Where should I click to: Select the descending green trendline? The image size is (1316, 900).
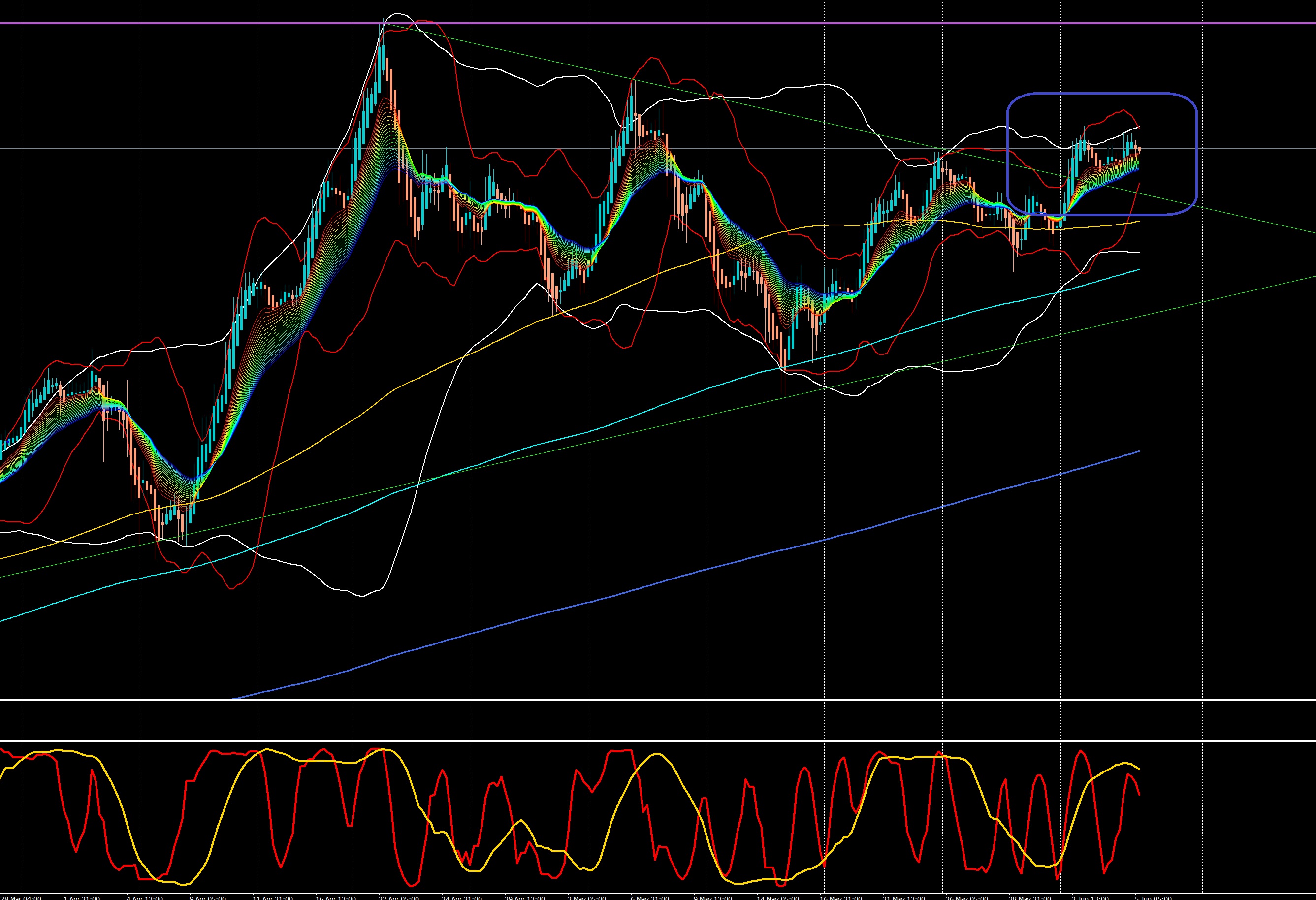tap(1246, 218)
